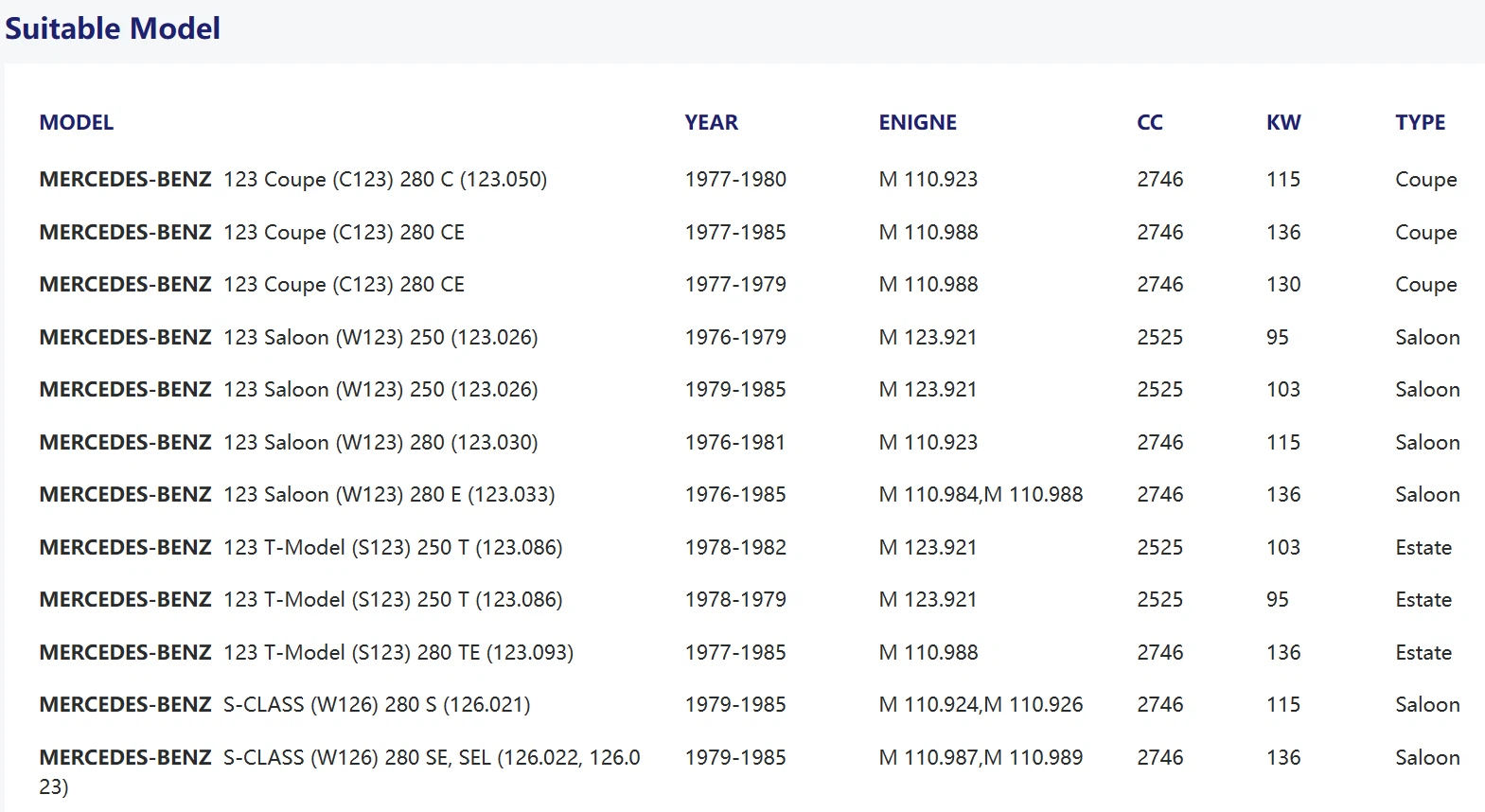
Task: Click the "130" KW value
Action: 1283,284
